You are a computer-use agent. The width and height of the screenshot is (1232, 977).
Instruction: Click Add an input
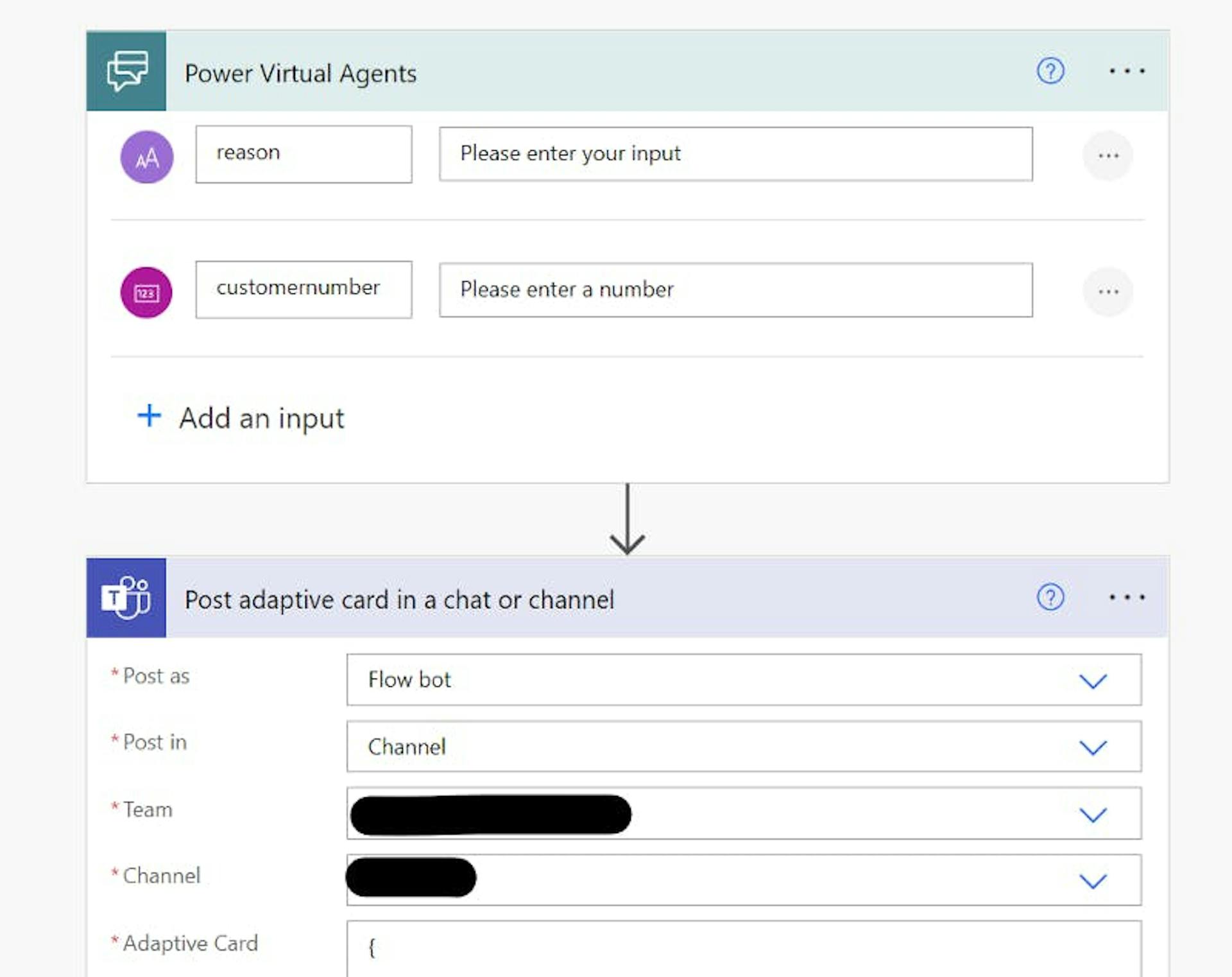(241, 418)
